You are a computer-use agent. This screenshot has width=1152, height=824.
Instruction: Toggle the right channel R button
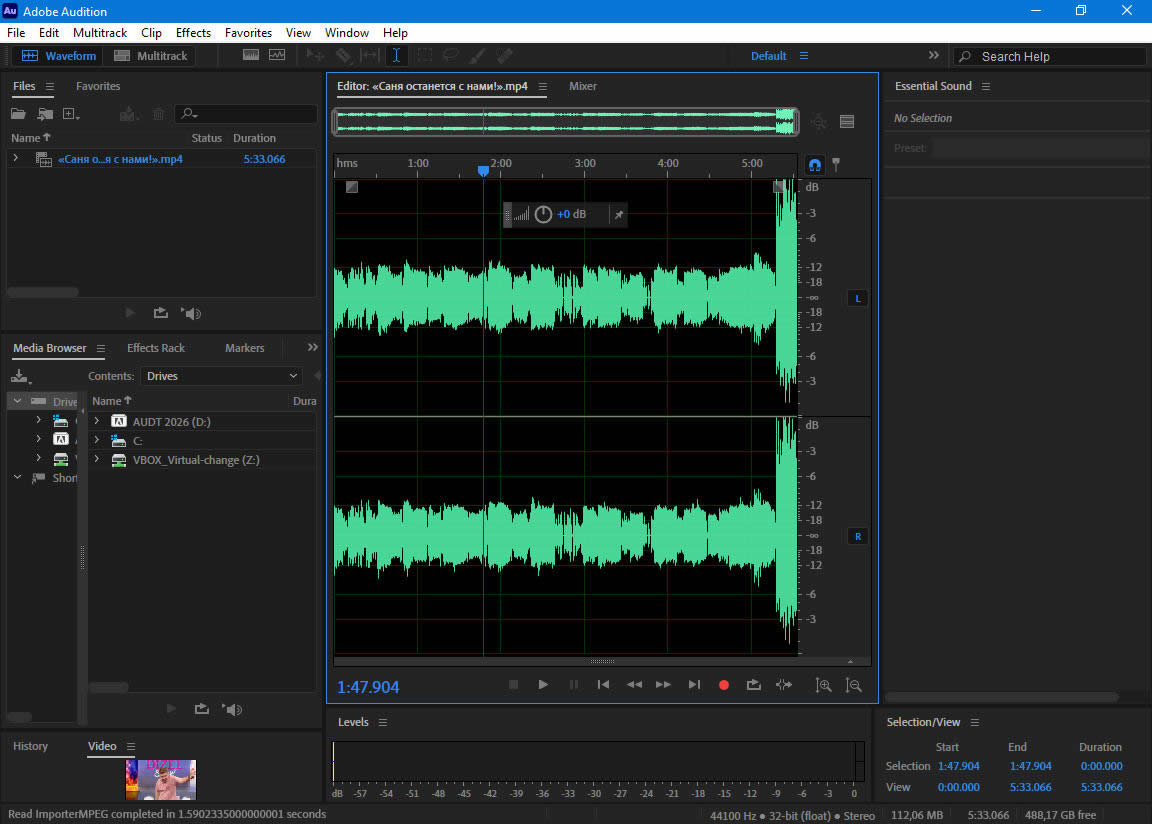click(x=857, y=537)
